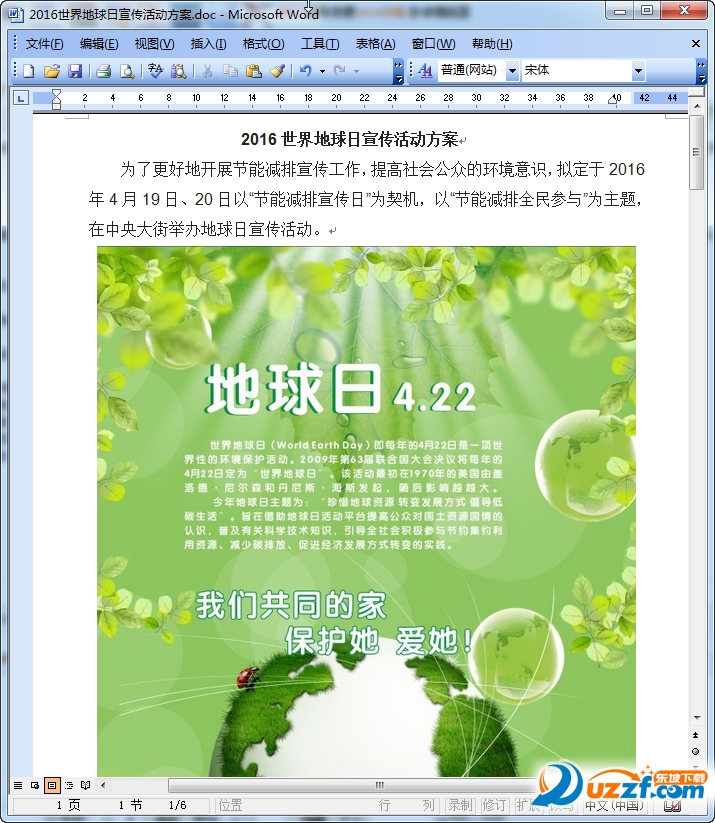715x823 pixels.
Task: Open Standard toolbar options overflow
Action: 398,71
